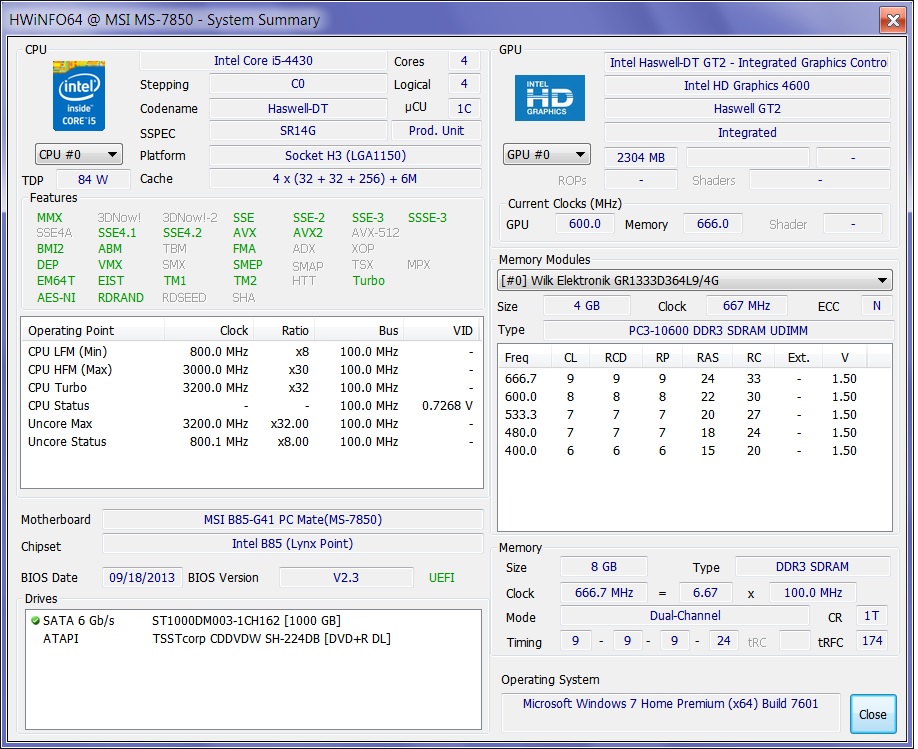
Task: Click the PC3-10600 DDR3 SDRAM UDIMM field
Action: tap(718, 330)
